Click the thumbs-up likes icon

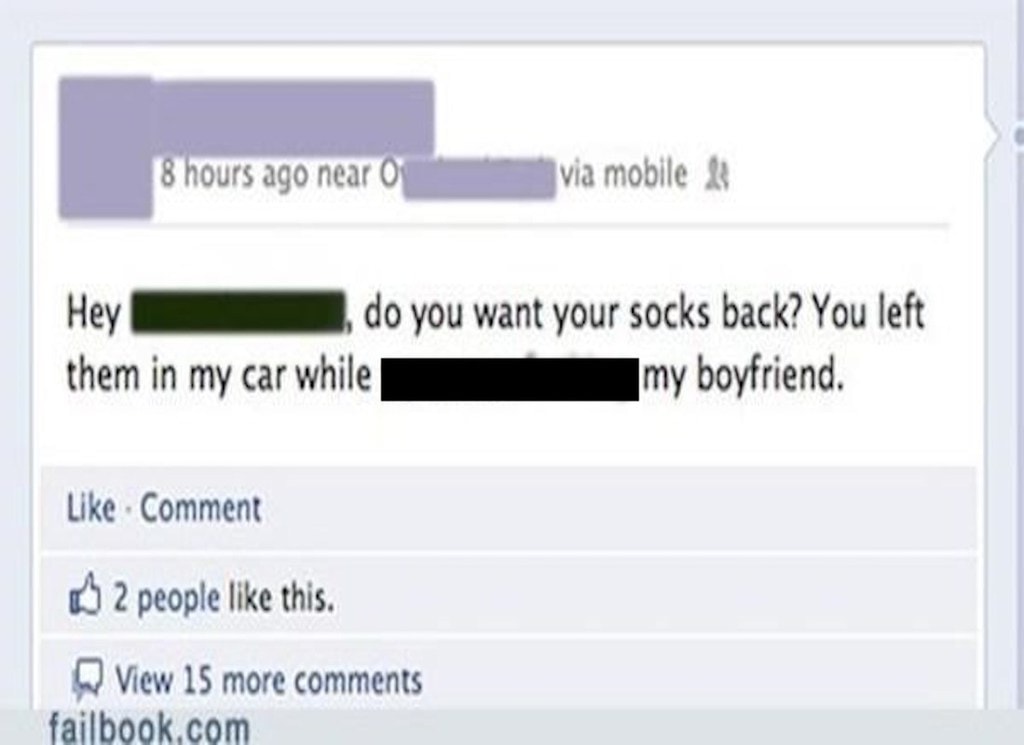coord(86,595)
